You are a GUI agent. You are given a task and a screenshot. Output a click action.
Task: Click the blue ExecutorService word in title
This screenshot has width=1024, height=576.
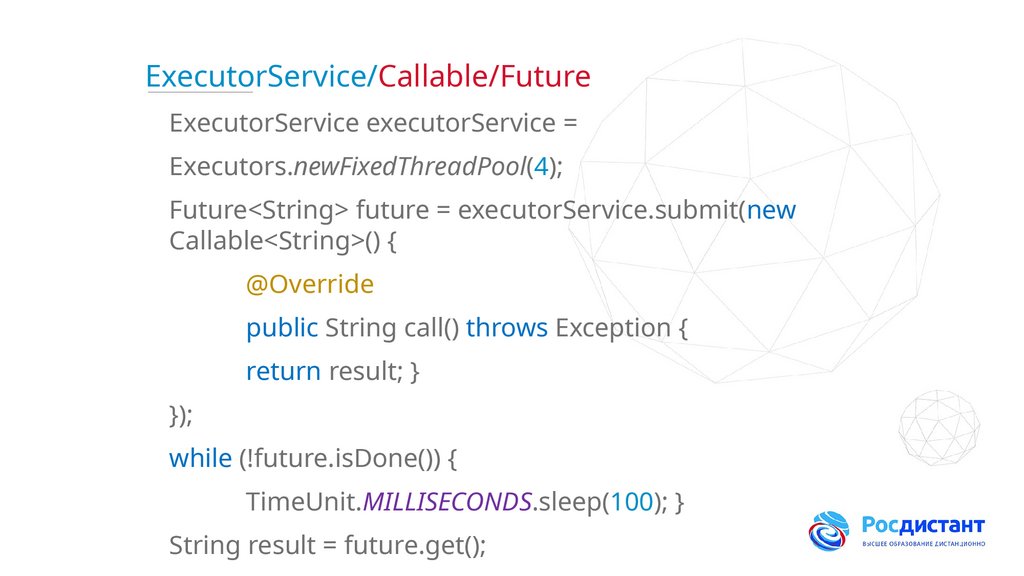click(x=257, y=76)
